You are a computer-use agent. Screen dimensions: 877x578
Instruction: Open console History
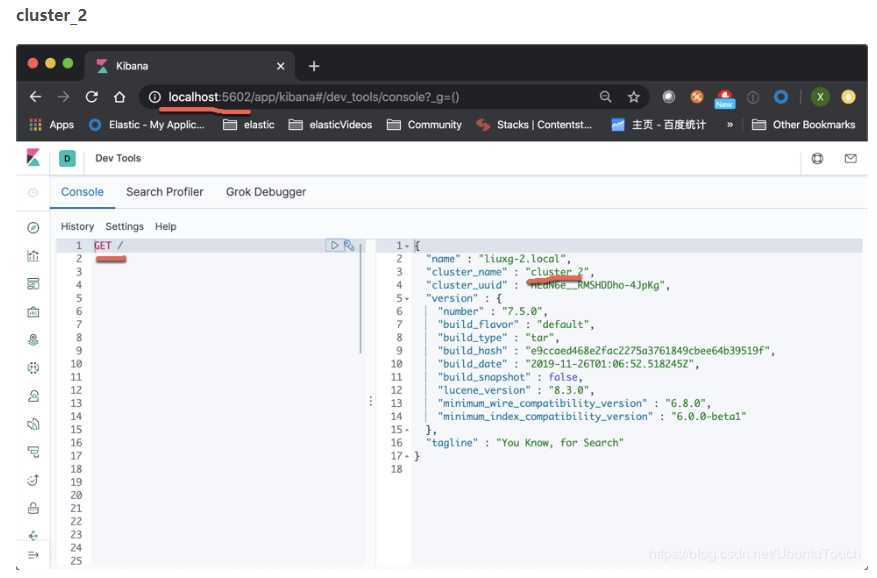(77, 226)
